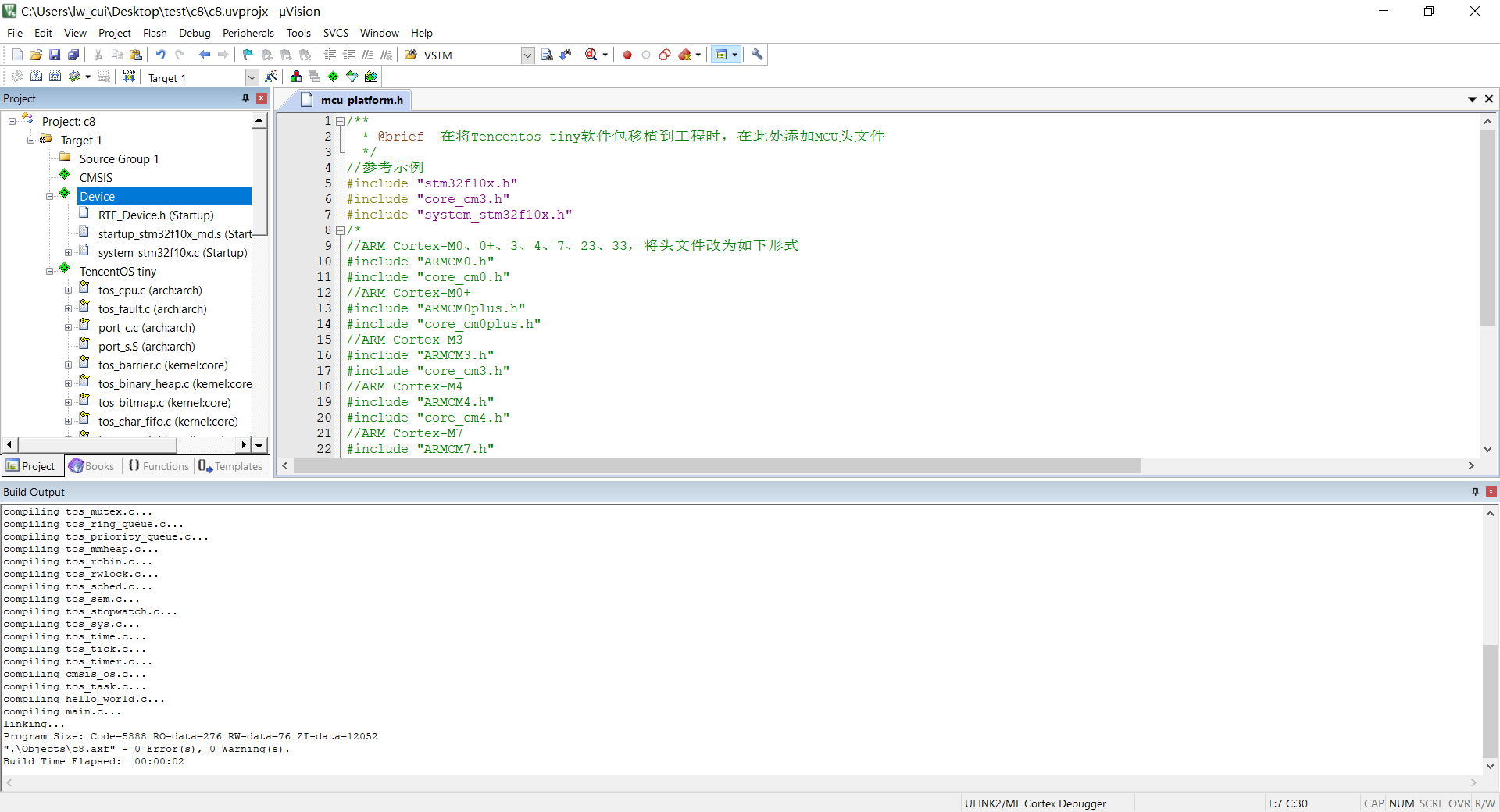
Task: Select port_s.S (arch:arch) file
Action: (x=147, y=346)
